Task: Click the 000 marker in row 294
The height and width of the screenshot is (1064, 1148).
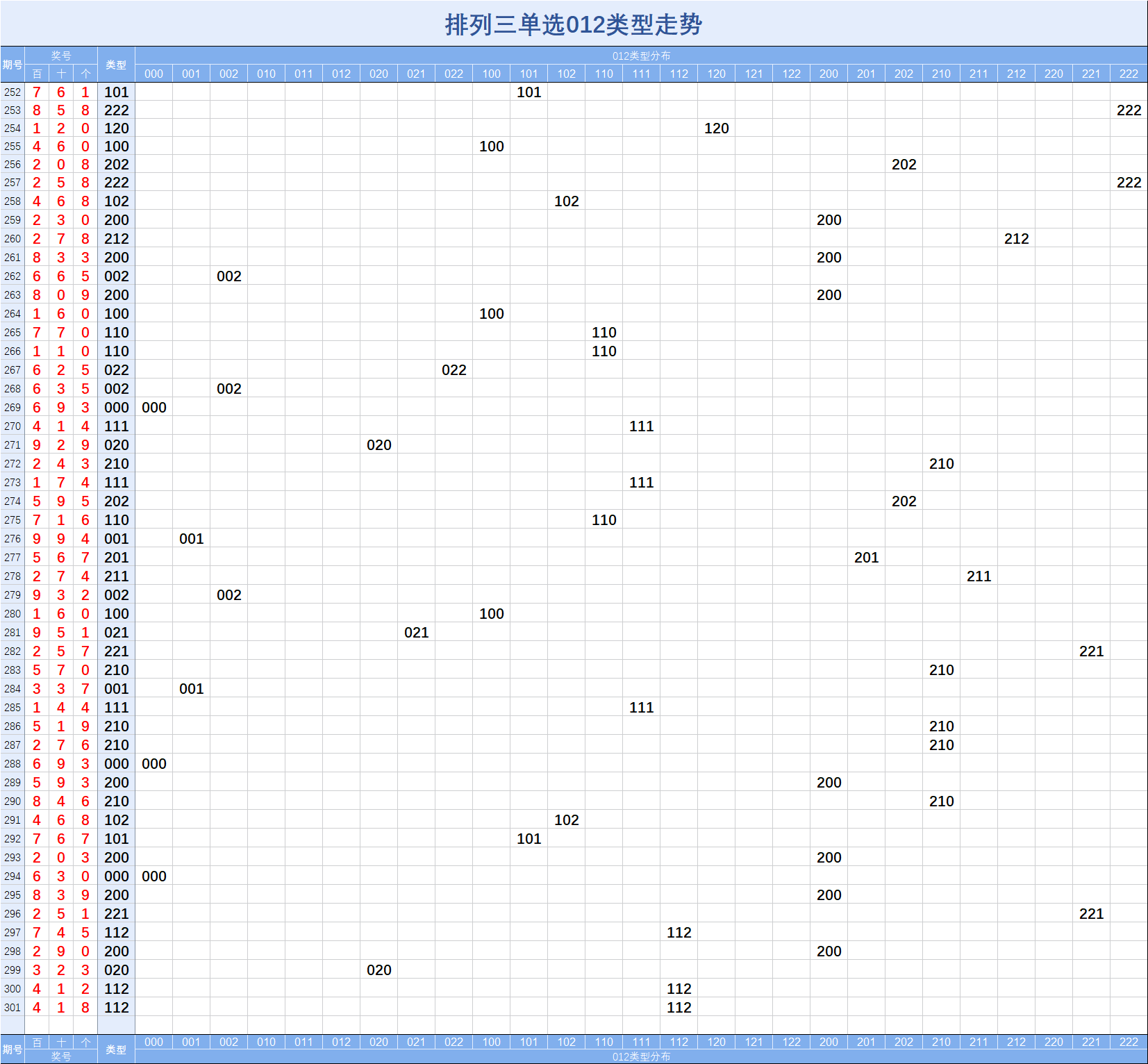Action: [x=154, y=876]
